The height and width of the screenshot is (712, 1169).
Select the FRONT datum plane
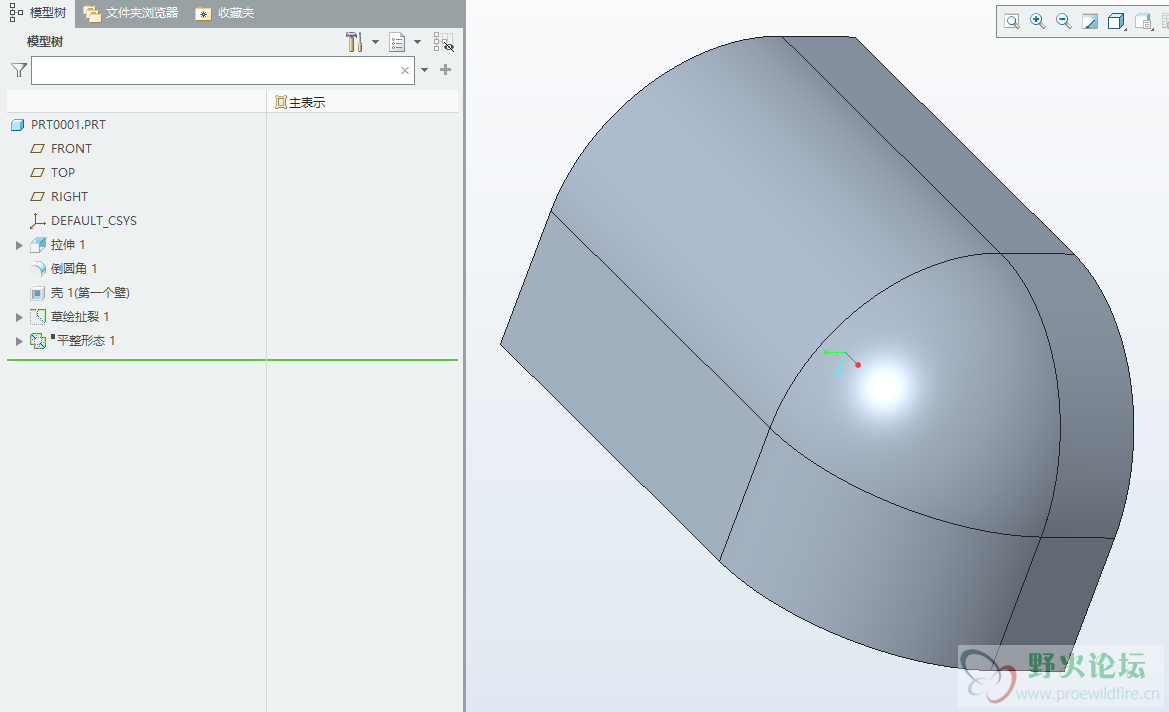click(x=71, y=148)
